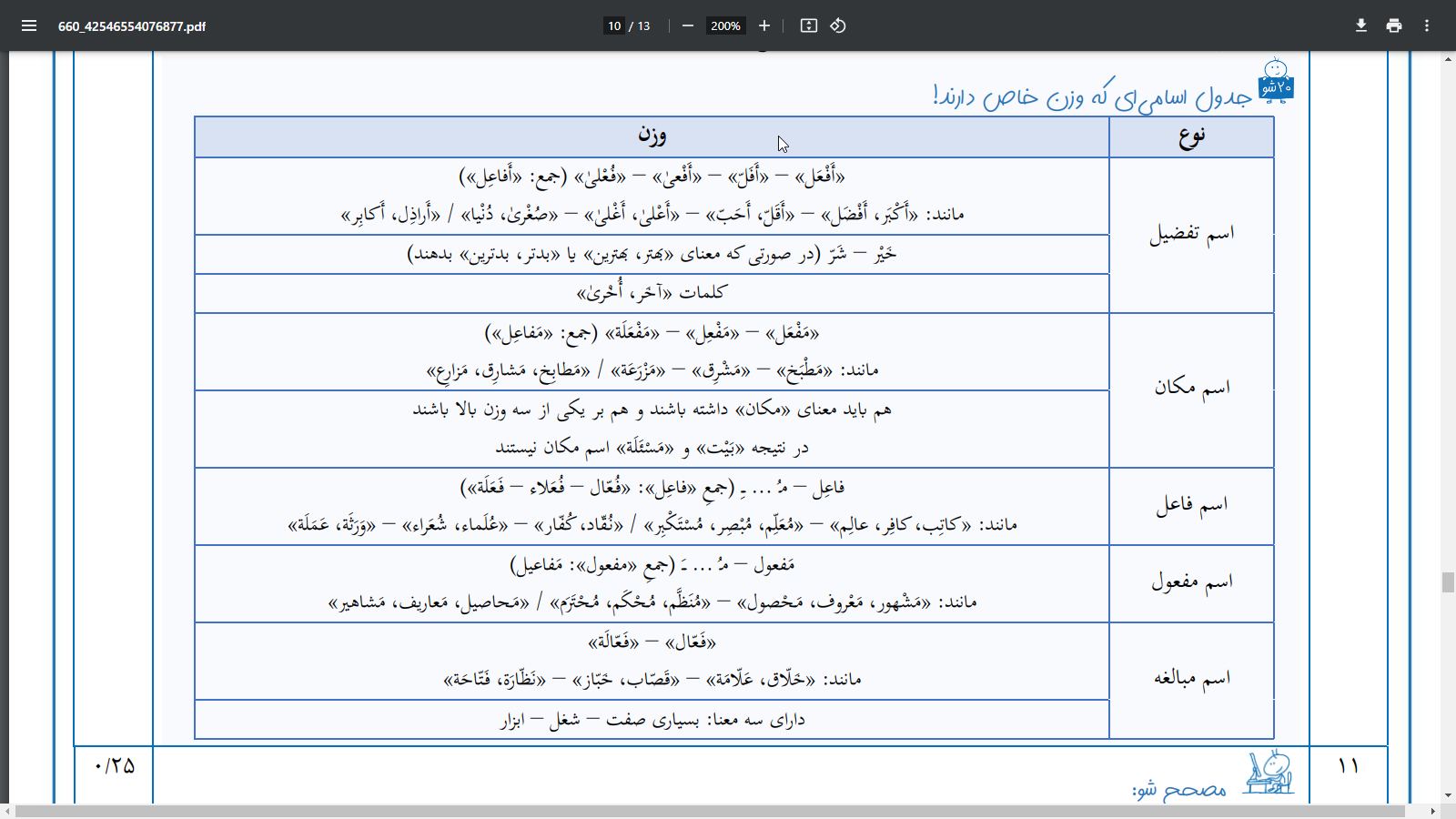Click the examples line with «کاتِب، کافِر، عالِم»
The image size is (1456, 819).
pos(652,525)
